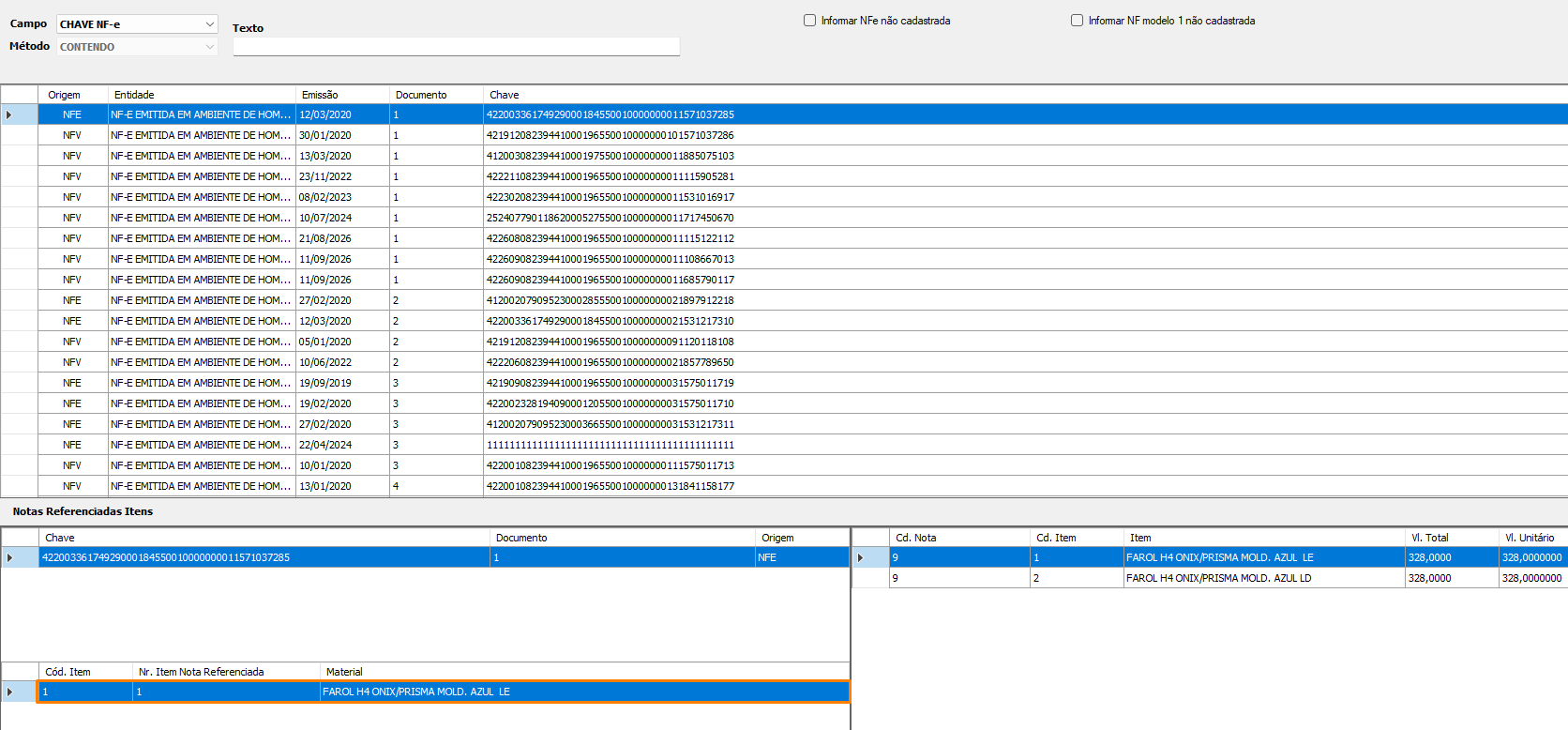The width and height of the screenshot is (1568, 730).
Task: Enable 'Informar NFe não cadastrada' checkbox
Action: click(x=809, y=21)
